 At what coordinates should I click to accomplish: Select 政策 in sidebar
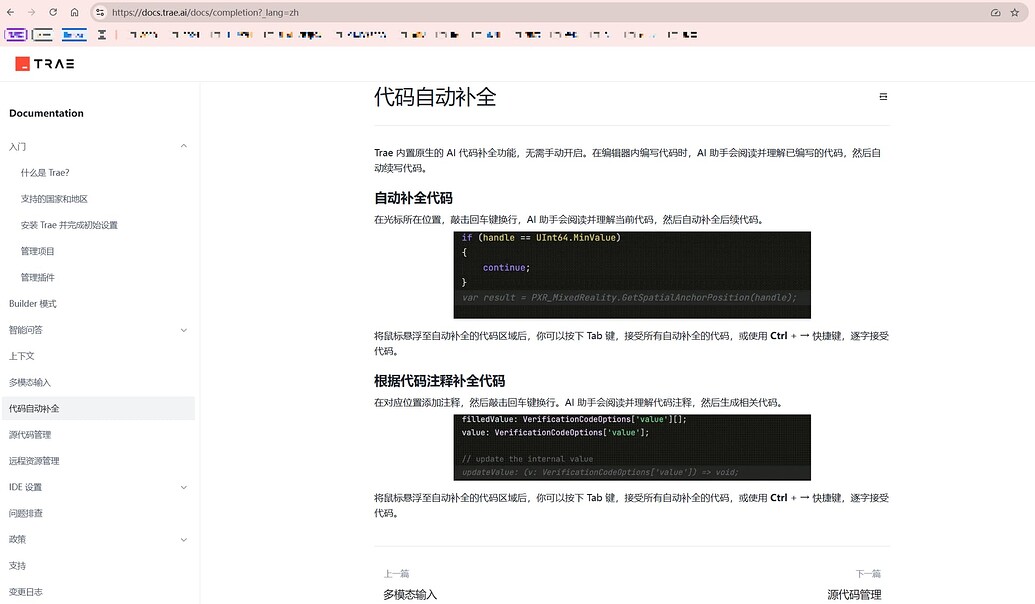[x=17, y=539]
